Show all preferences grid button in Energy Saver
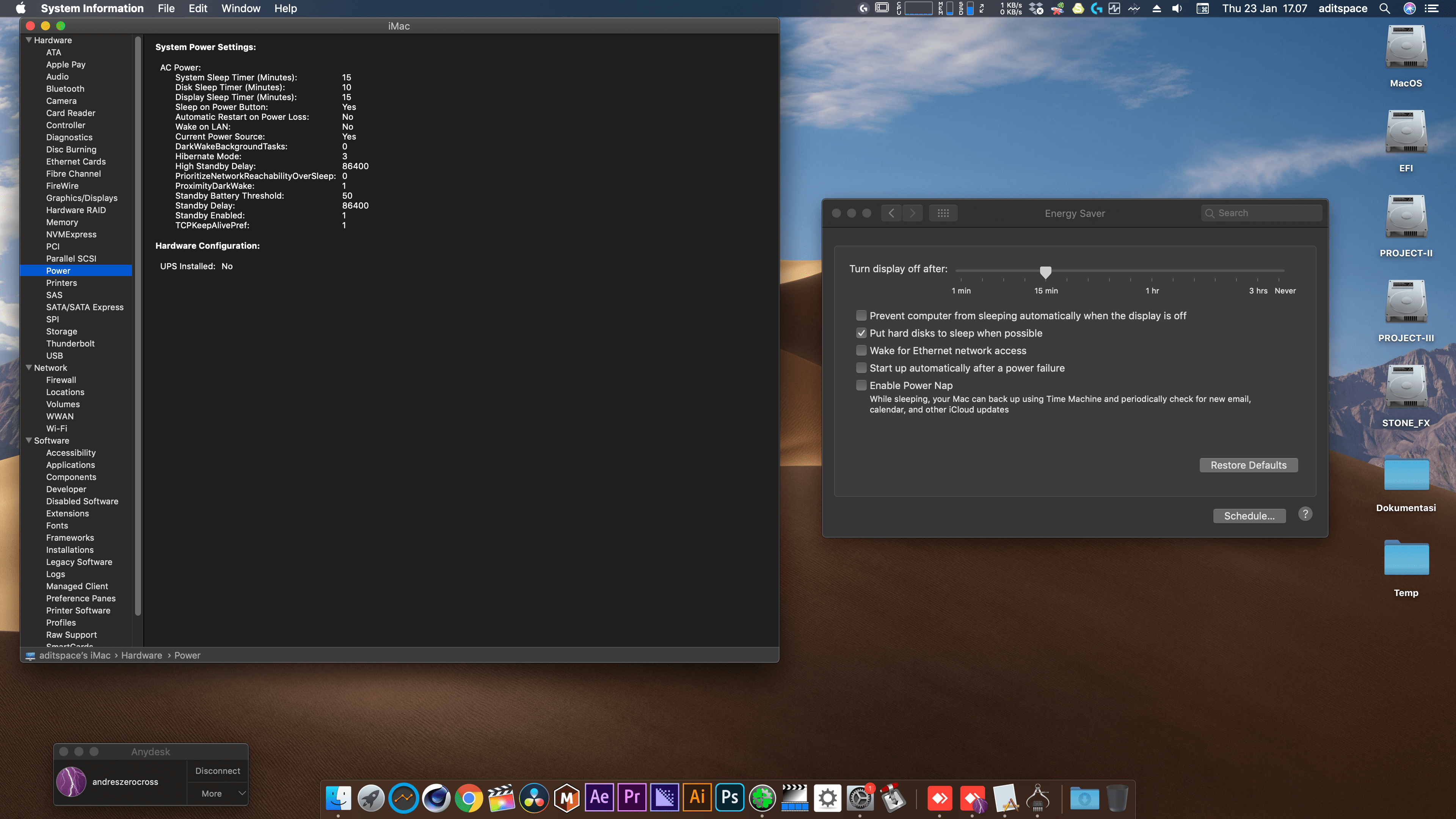1456x819 pixels. pyautogui.click(x=943, y=213)
